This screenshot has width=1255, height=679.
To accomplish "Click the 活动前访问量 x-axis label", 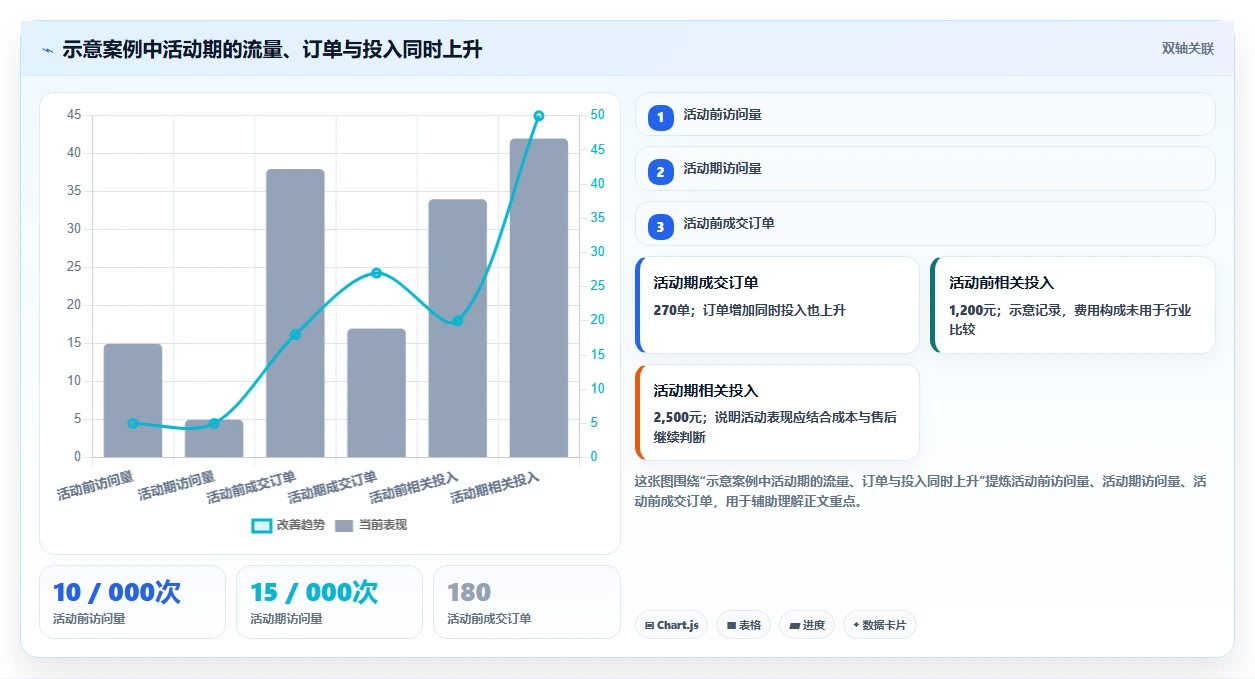I will coord(96,485).
